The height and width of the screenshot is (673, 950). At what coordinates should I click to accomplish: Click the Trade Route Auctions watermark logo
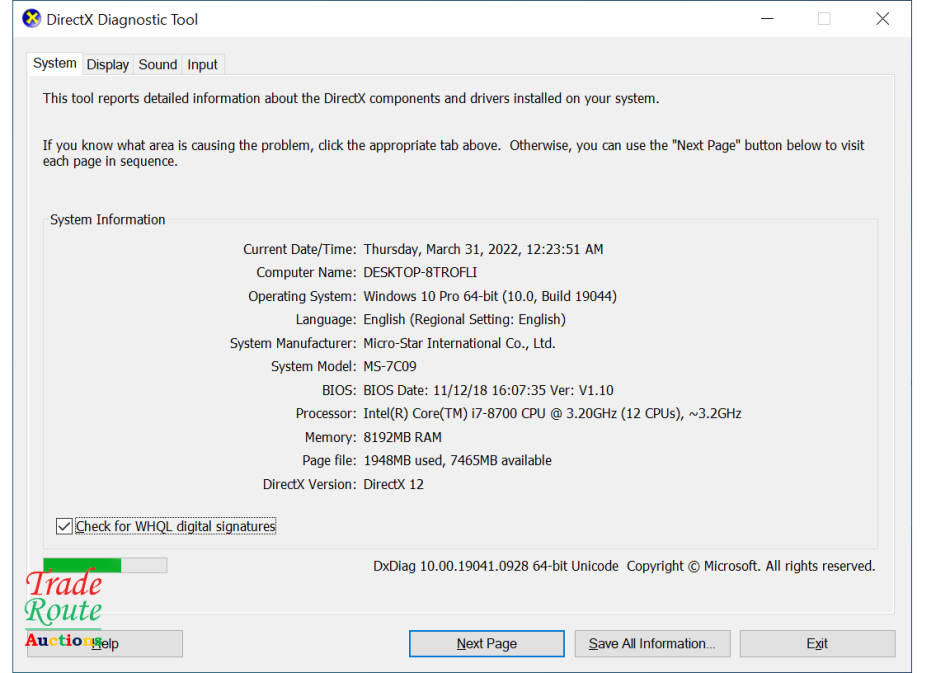63,608
